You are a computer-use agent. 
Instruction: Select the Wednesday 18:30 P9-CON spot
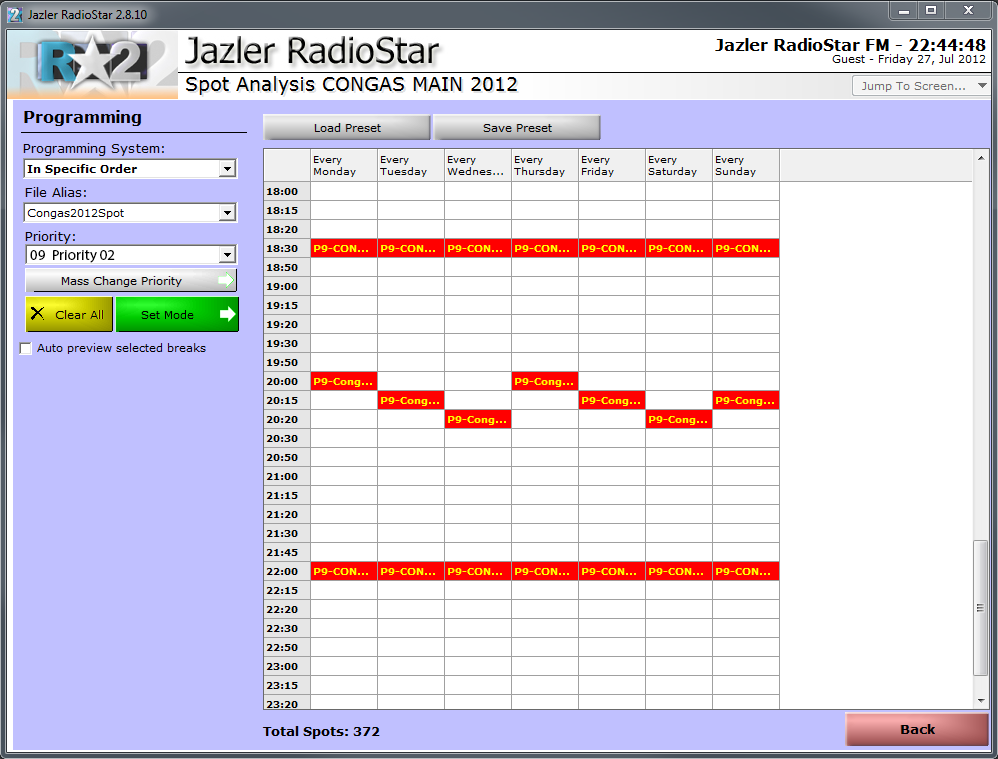pyautogui.click(x=478, y=248)
